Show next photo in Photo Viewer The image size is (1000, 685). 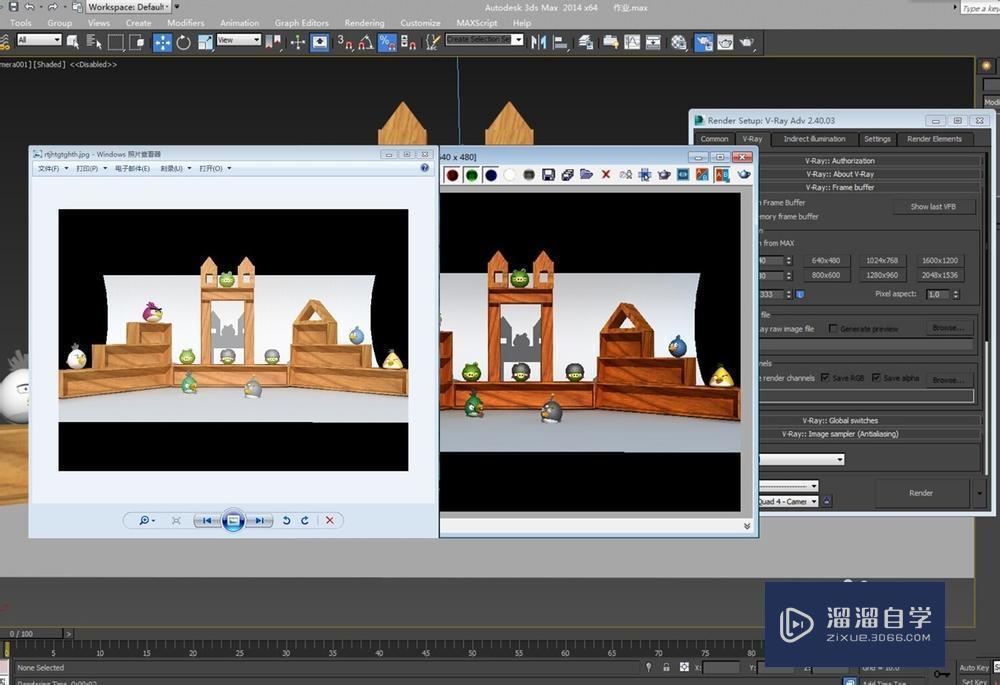260,520
